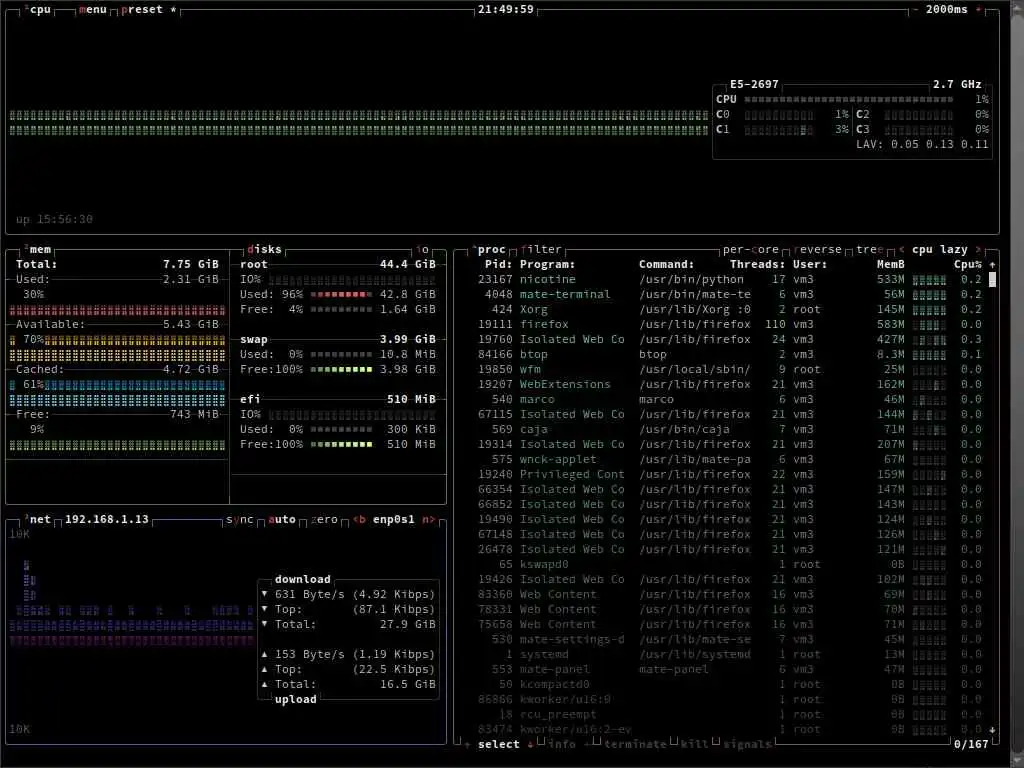Select previous network interface with b arrow

359,520
